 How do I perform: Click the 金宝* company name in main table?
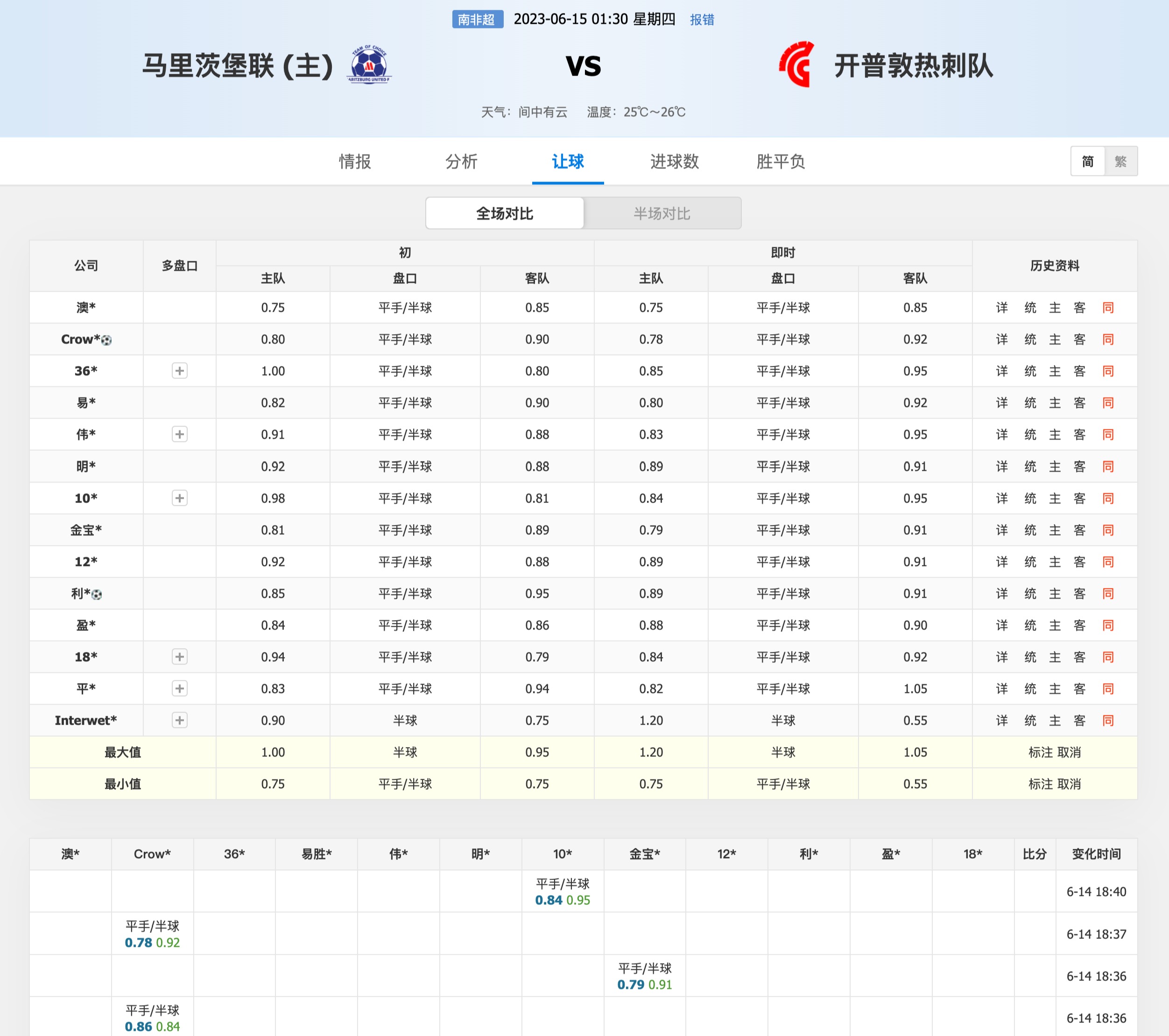click(x=86, y=530)
